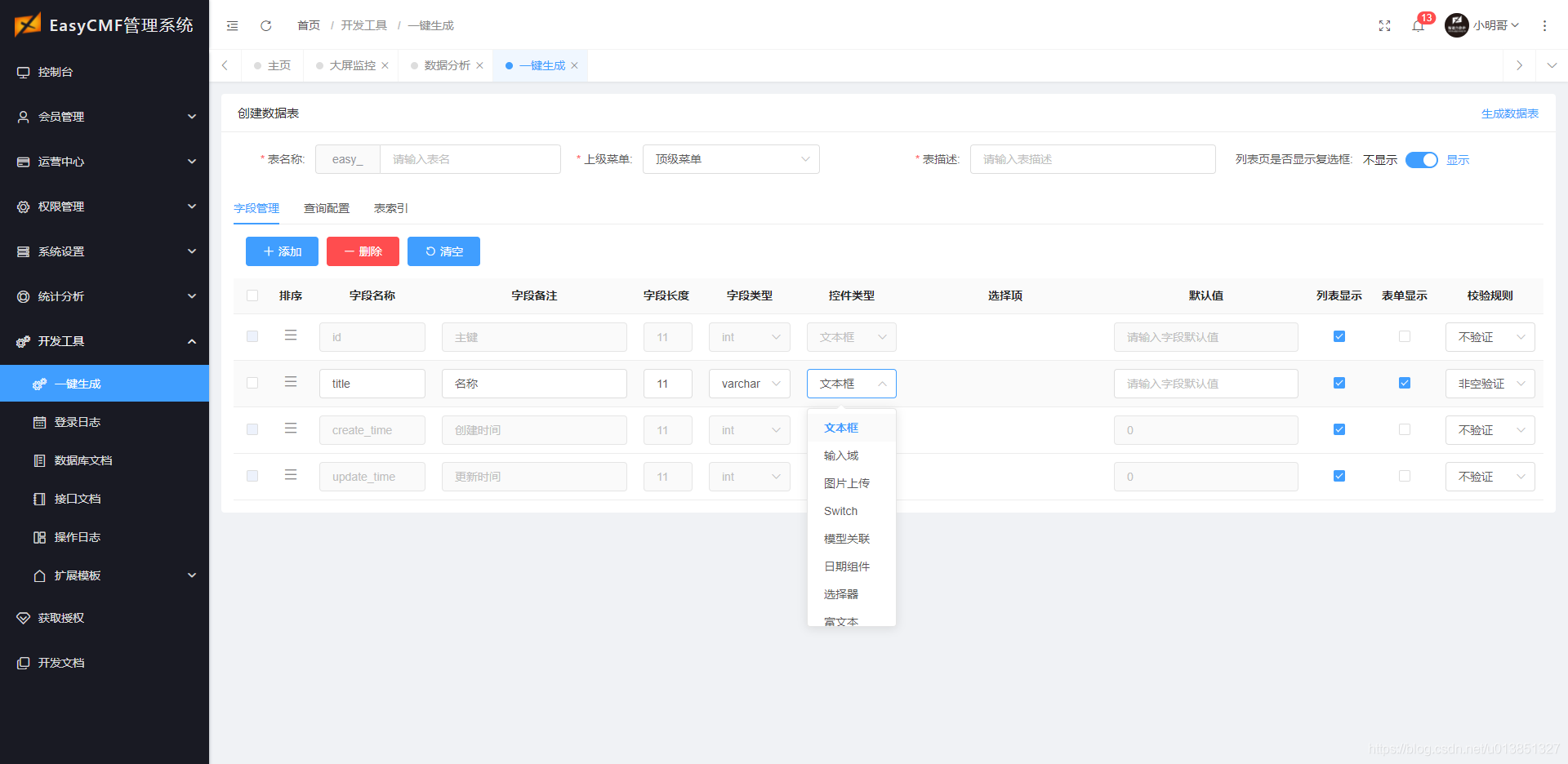Image resolution: width=1568 pixels, height=764 pixels.
Task: Toggle the 列表页复选框 display switch
Action: 1421,160
